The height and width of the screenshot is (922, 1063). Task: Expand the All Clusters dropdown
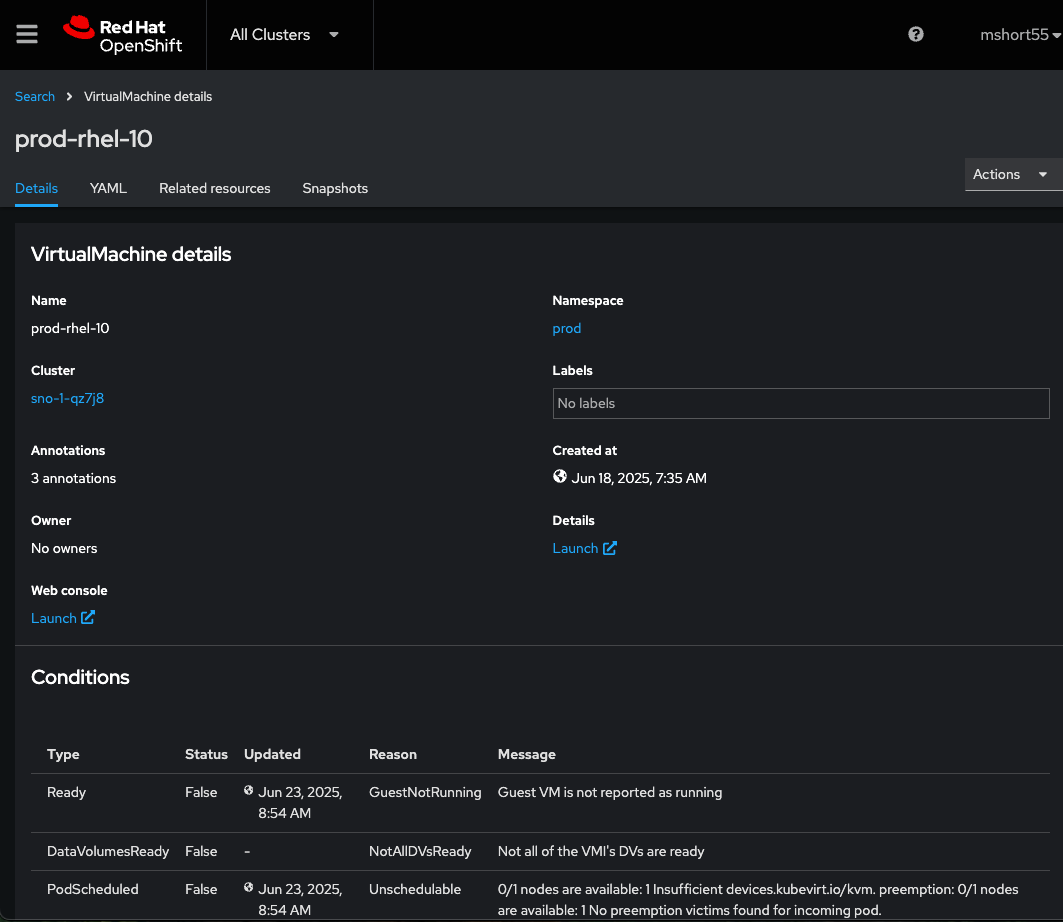tap(285, 35)
